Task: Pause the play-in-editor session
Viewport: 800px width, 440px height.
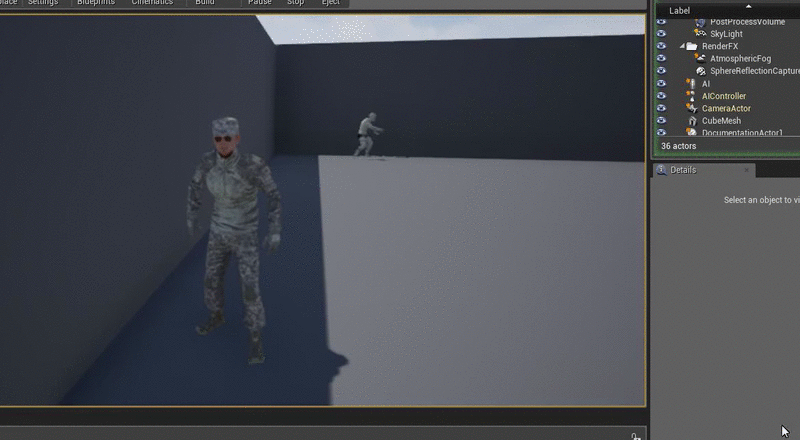Action: point(260,3)
